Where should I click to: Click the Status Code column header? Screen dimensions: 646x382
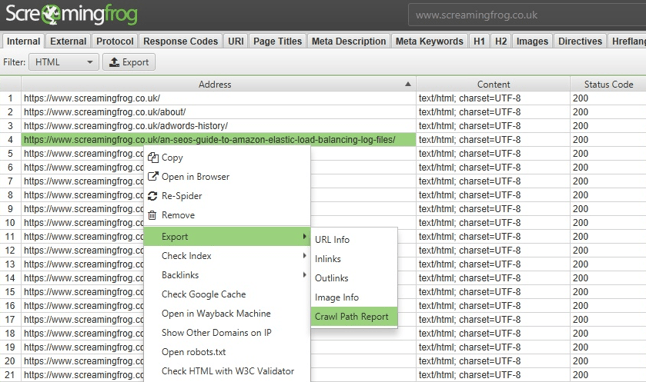pos(608,84)
